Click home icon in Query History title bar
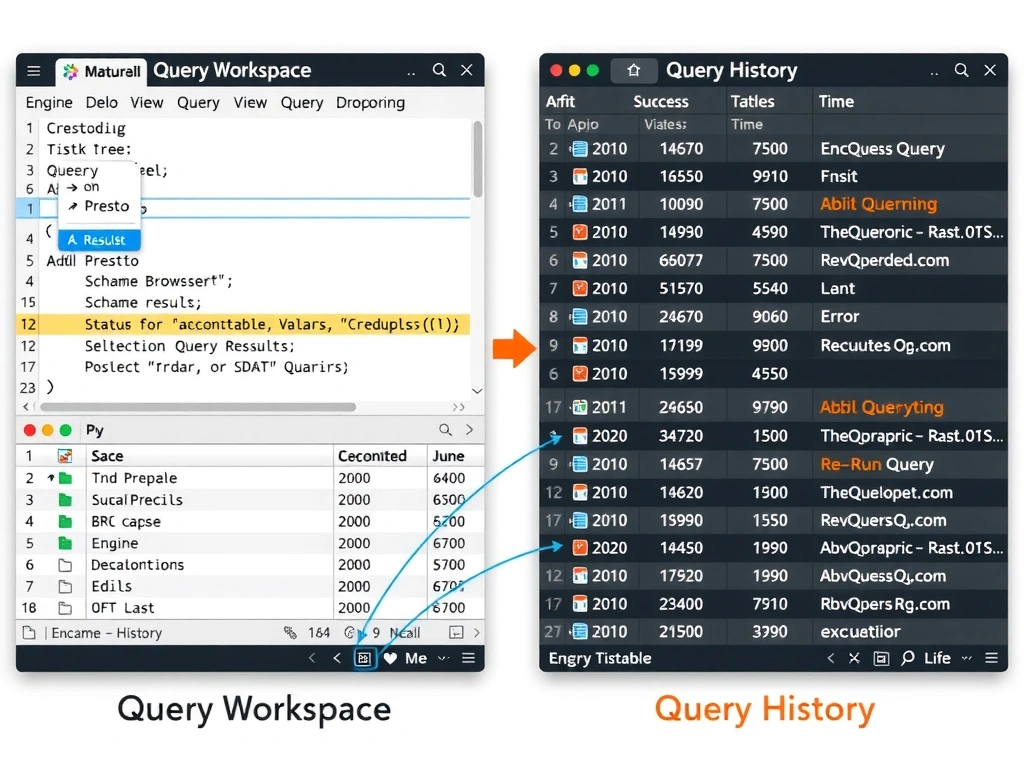 [x=633, y=71]
